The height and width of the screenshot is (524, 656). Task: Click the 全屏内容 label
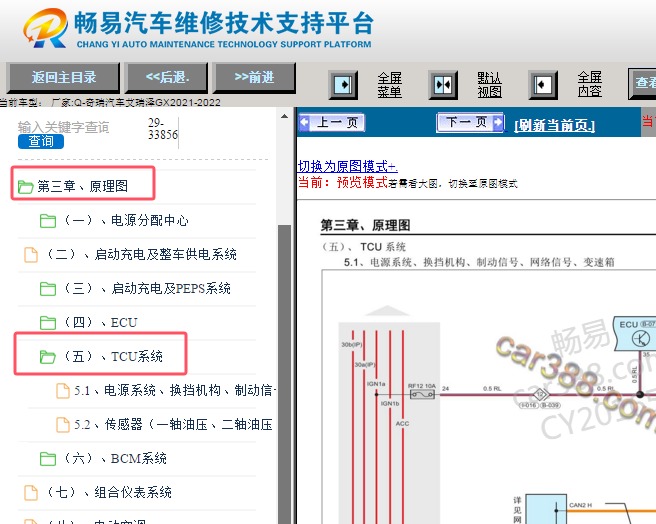589,84
